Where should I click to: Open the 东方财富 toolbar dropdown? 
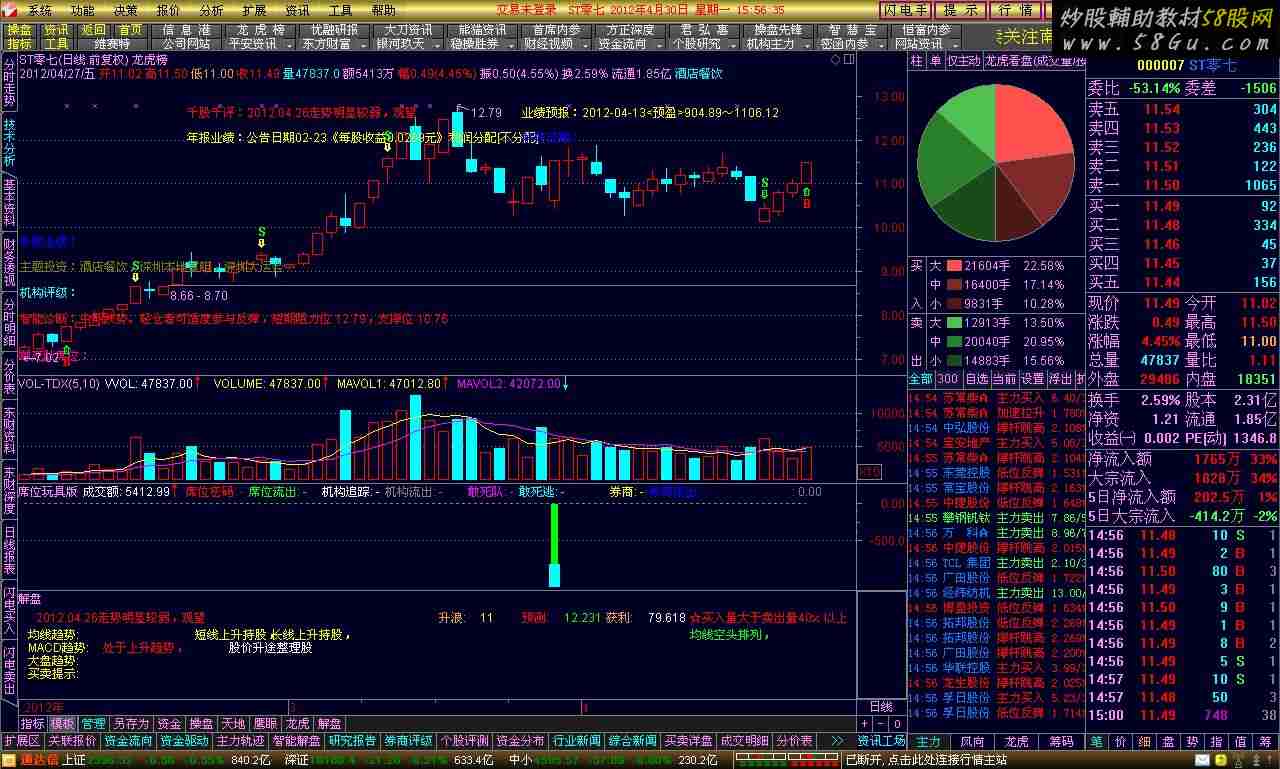coord(333,44)
